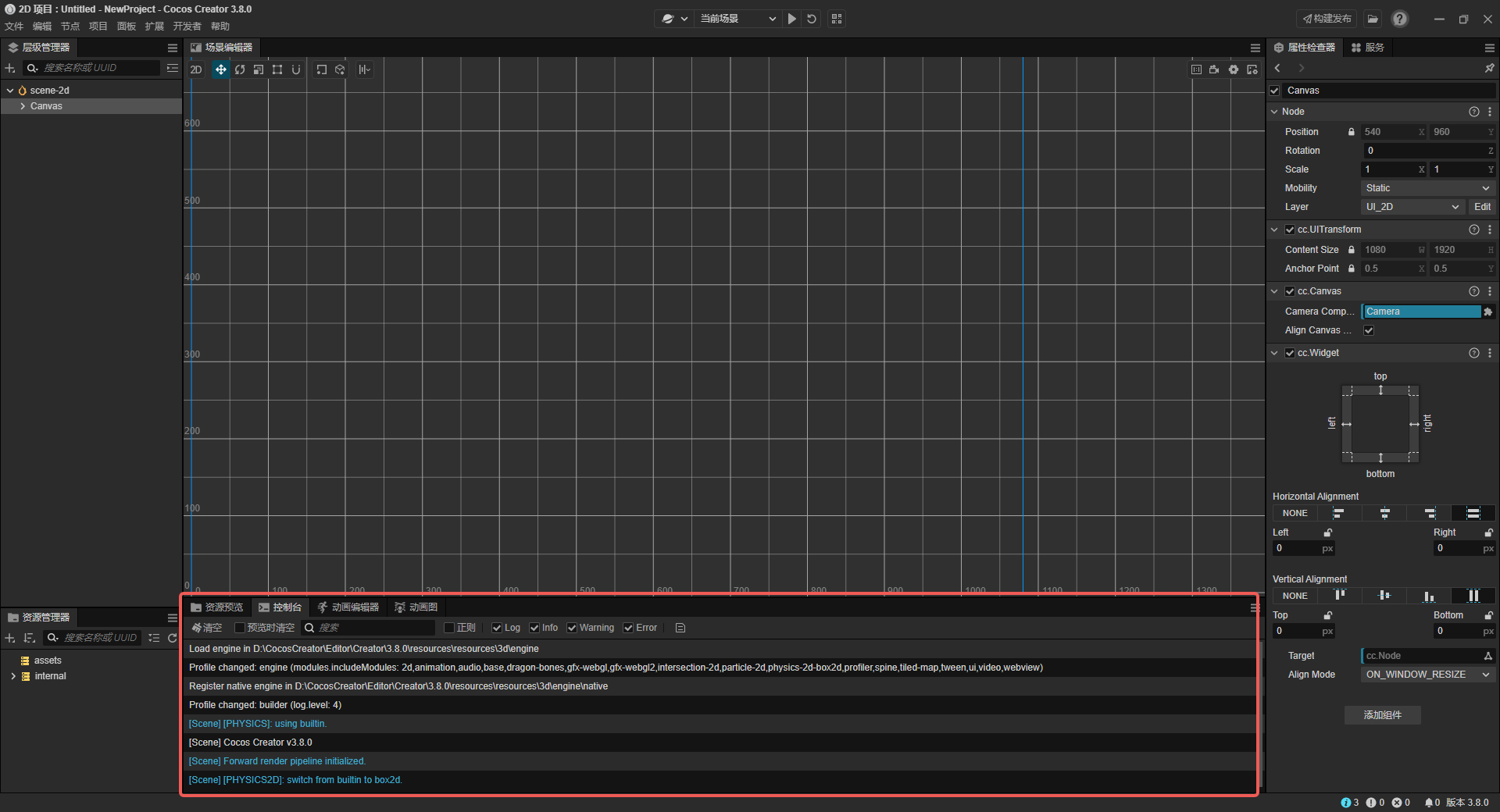This screenshot has height=812, width=1500.
Task: Open cc.Widget component options menu
Action: point(1490,353)
